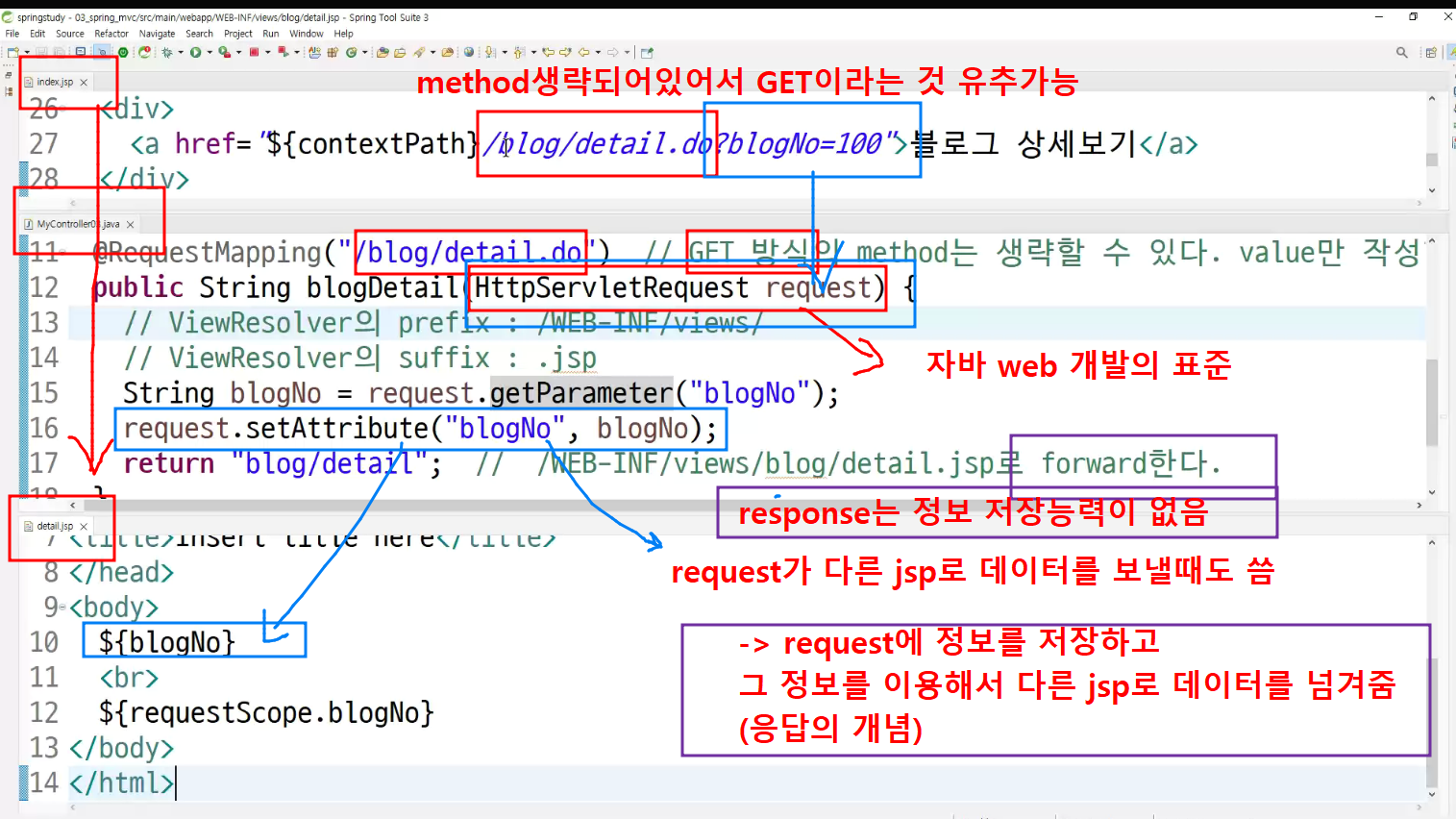Click the Open Type package icon
This screenshot has height=819, width=1456.
coord(333,52)
